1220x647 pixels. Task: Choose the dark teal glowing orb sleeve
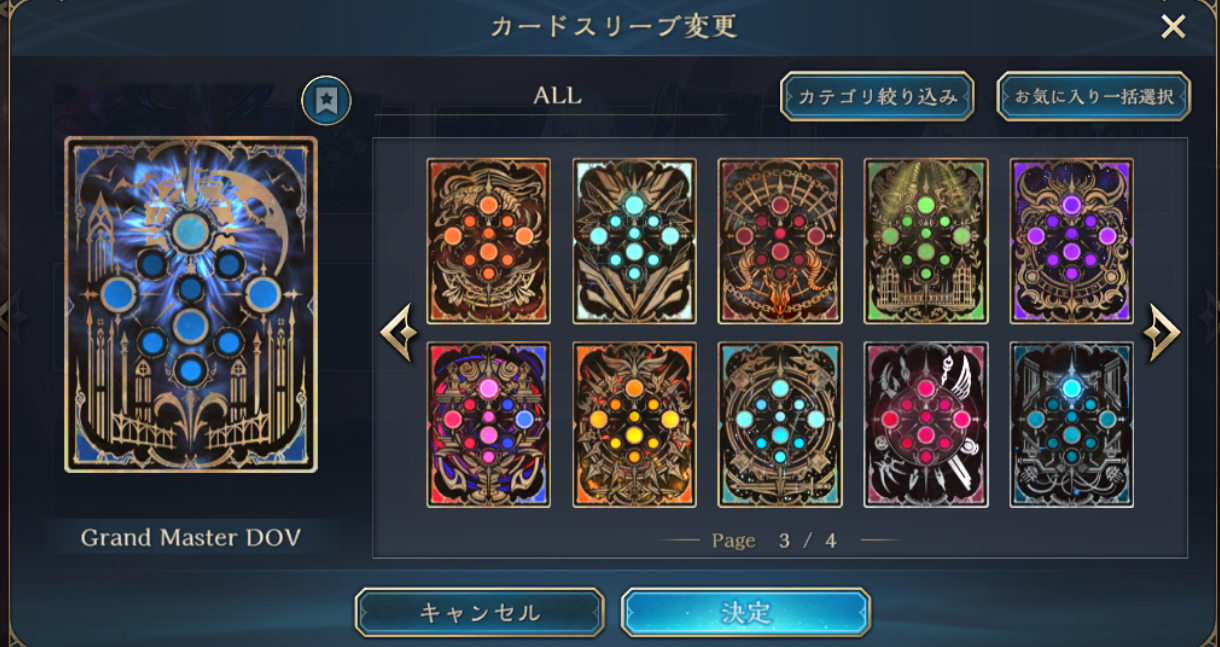[x=1071, y=425]
